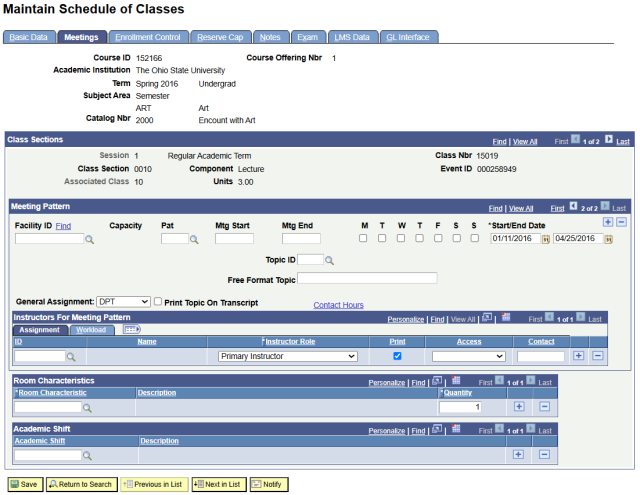
Task: Uncheck instructor Print checkbox
Action: click(397, 356)
